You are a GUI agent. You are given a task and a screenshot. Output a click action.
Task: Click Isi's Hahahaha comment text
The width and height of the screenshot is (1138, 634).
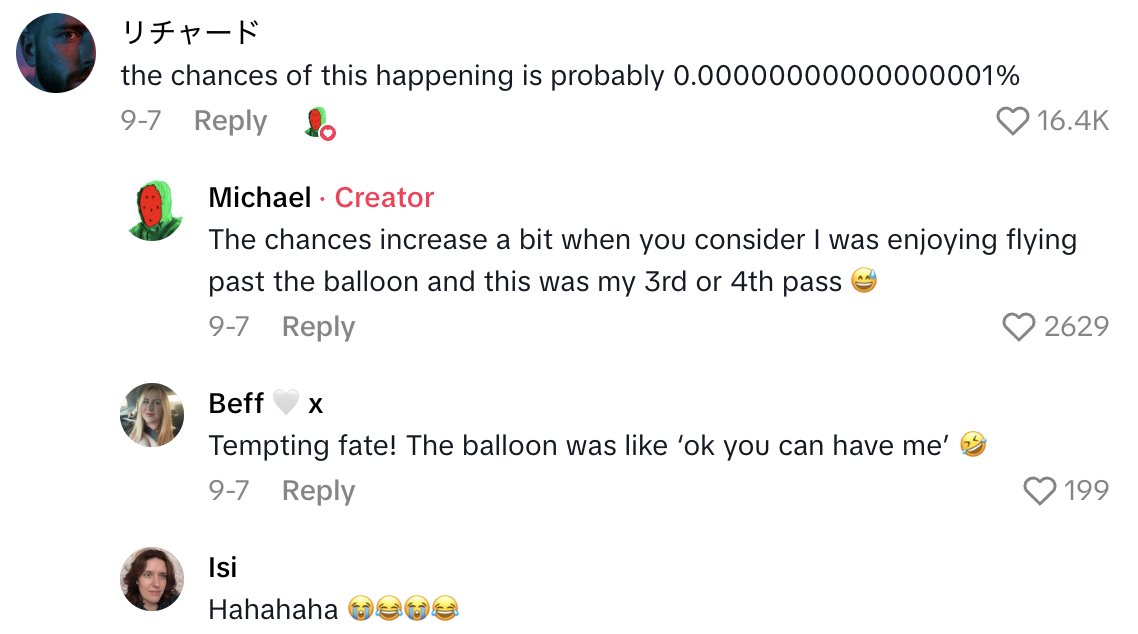[273, 608]
